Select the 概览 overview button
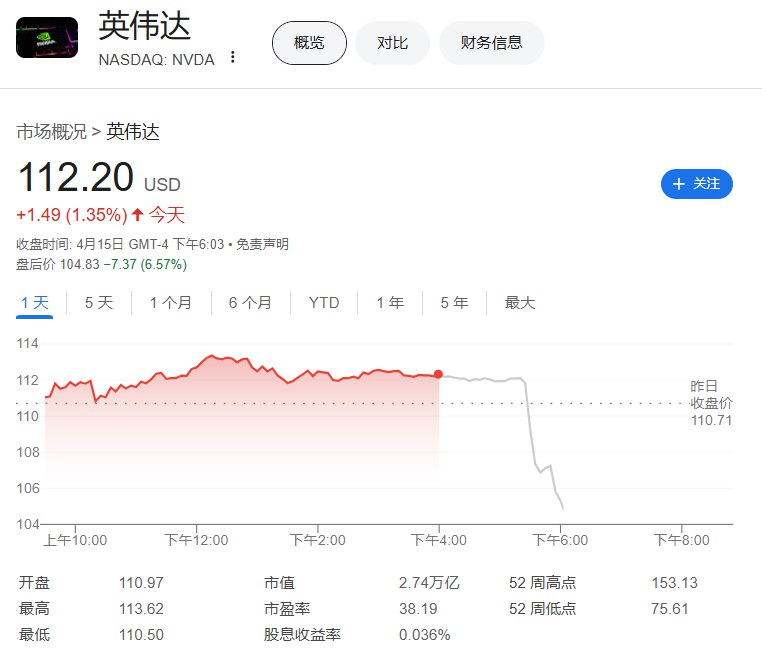Screen dimensions: 762x660 click(309, 43)
